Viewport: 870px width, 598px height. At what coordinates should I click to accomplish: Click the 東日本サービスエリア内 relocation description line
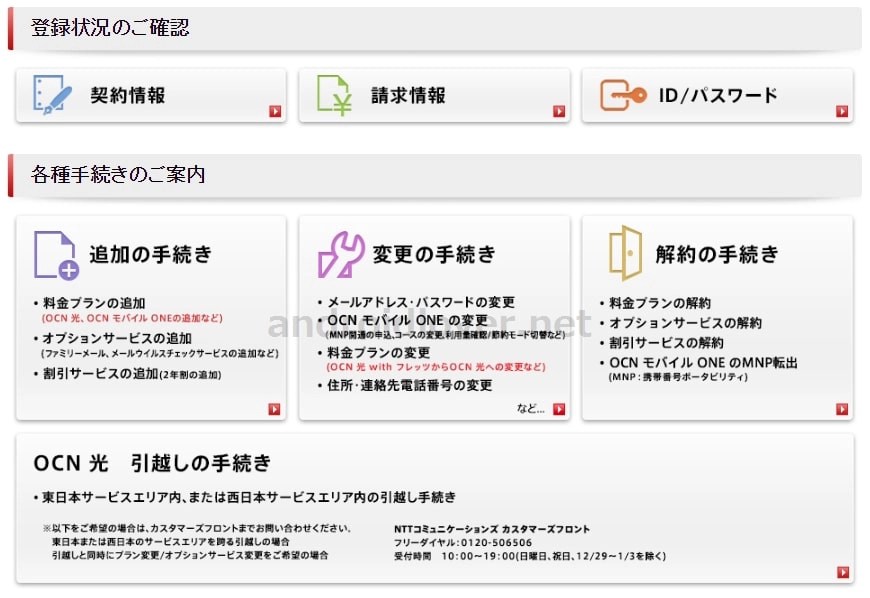(x=249, y=497)
